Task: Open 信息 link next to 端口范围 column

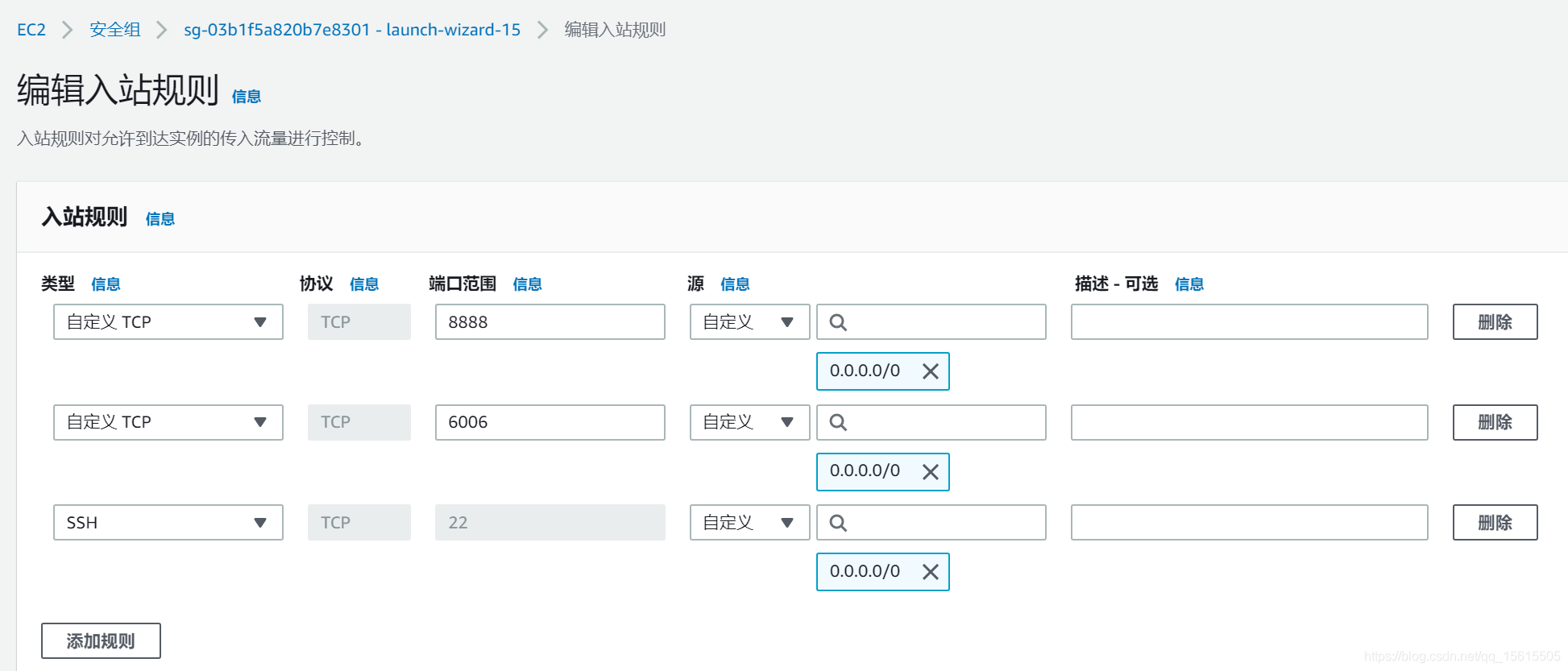Action: pos(527,284)
